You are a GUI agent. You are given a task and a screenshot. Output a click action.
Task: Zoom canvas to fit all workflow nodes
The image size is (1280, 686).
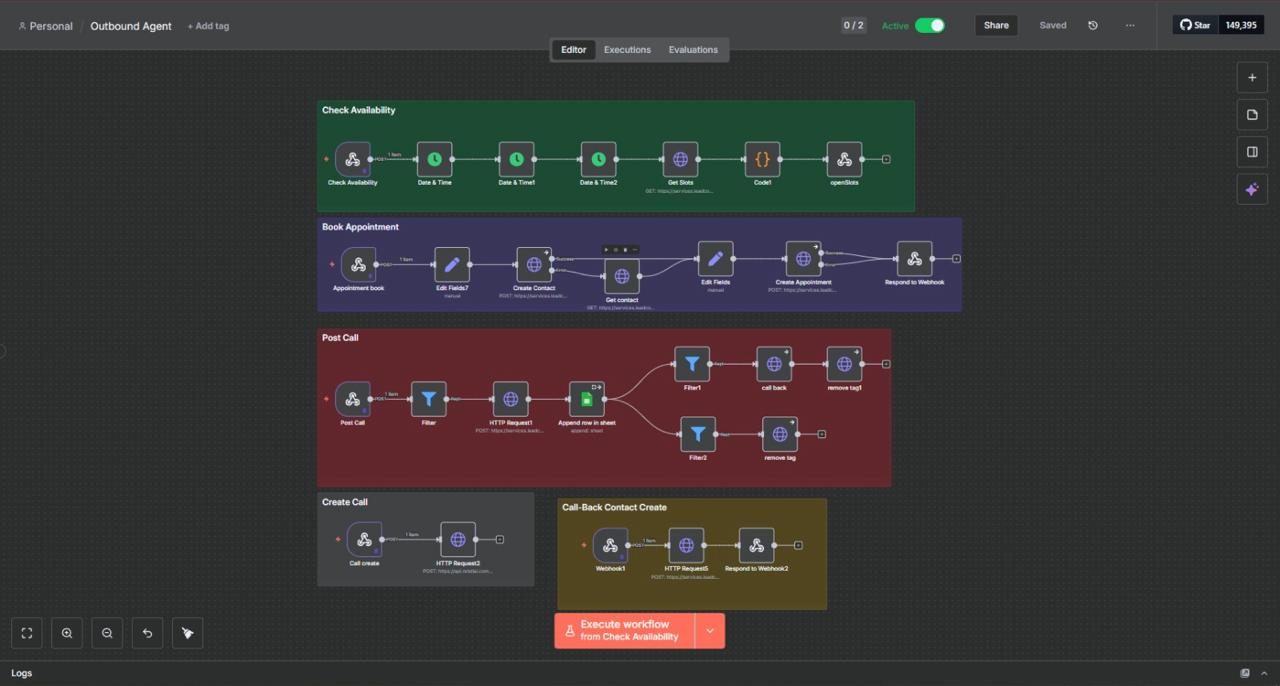(x=27, y=633)
